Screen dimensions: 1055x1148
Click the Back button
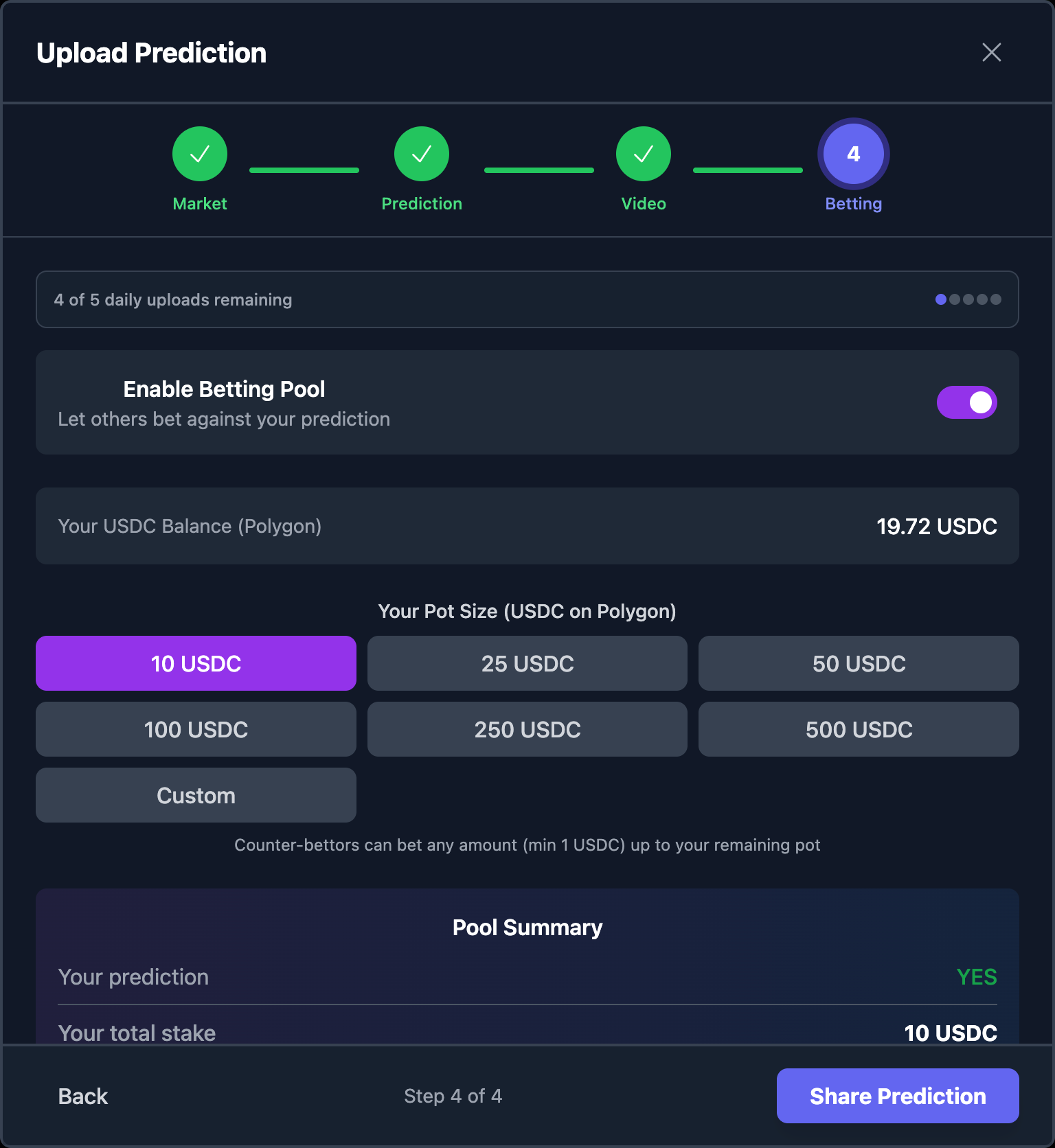click(x=82, y=1096)
